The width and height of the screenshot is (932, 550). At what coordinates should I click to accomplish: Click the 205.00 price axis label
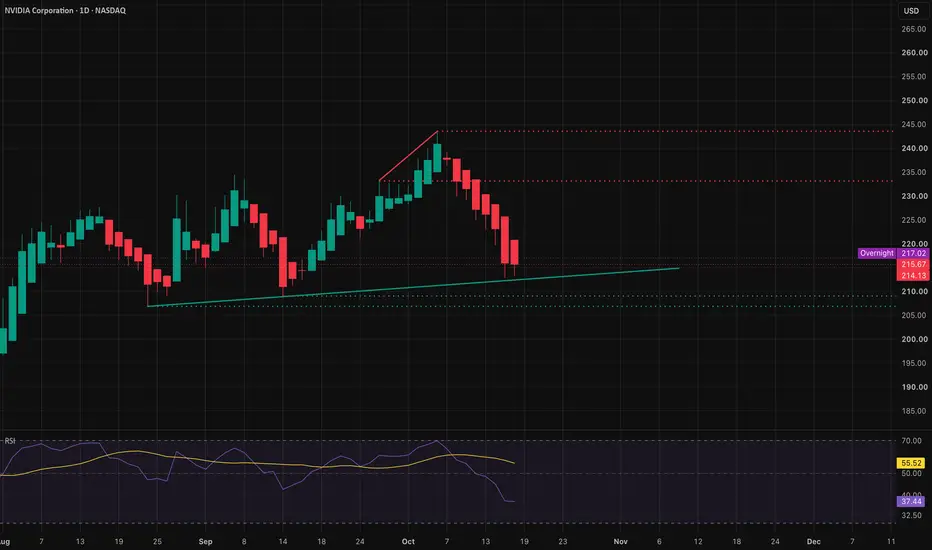914,315
